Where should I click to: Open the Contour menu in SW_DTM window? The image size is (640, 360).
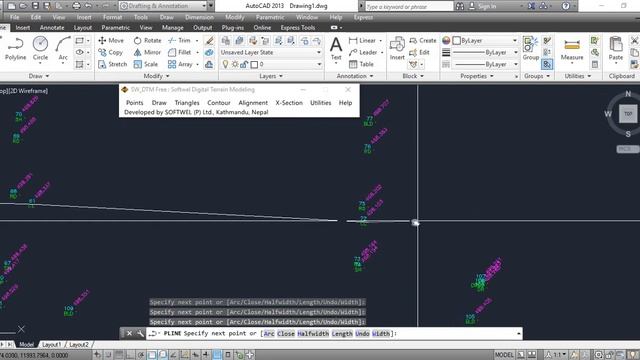(x=219, y=102)
